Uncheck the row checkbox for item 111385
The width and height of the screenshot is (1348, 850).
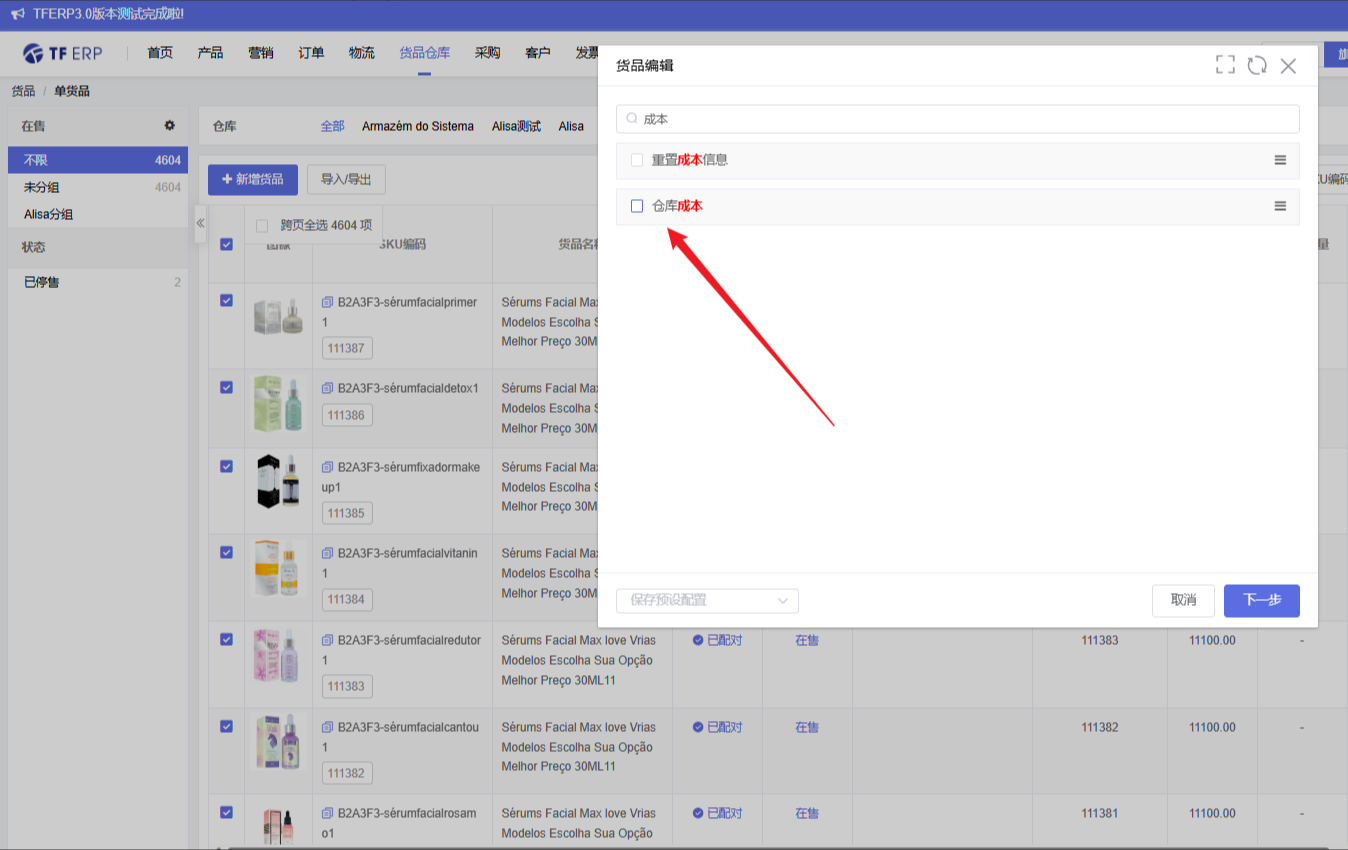(x=226, y=466)
